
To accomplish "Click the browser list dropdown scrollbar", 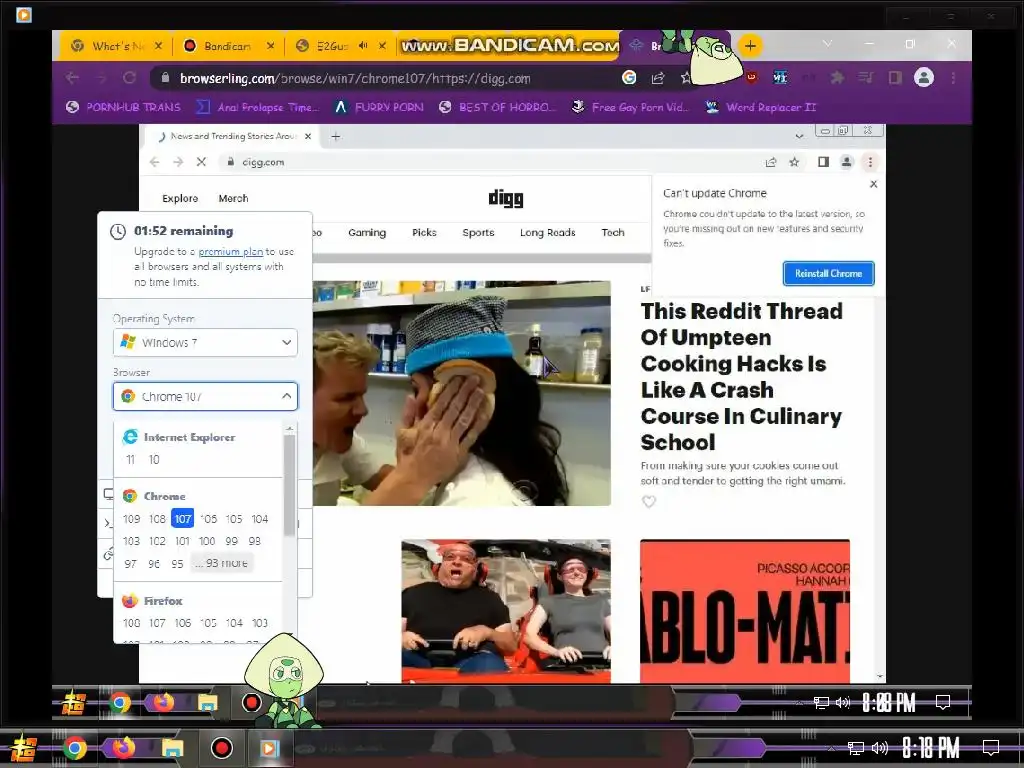I will (x=289, y=485).
